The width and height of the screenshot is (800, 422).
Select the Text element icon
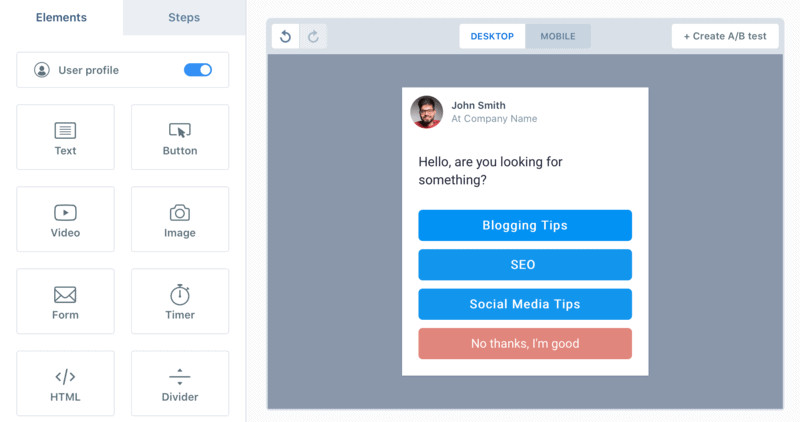tap(65, 131)
